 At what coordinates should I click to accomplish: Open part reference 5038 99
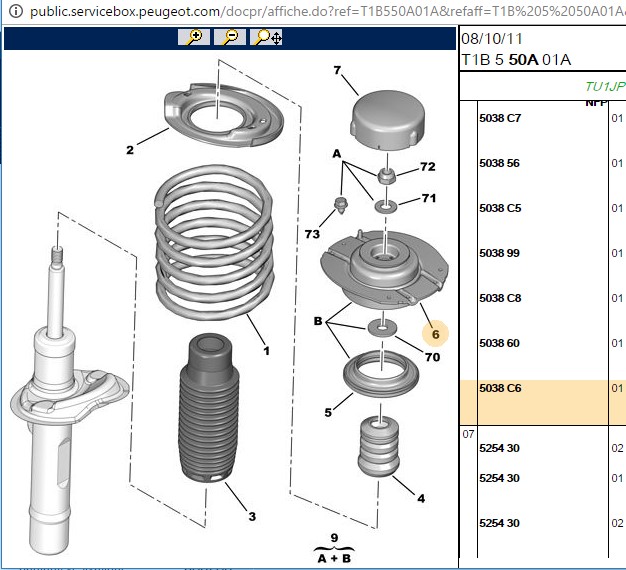coord(499,253)
